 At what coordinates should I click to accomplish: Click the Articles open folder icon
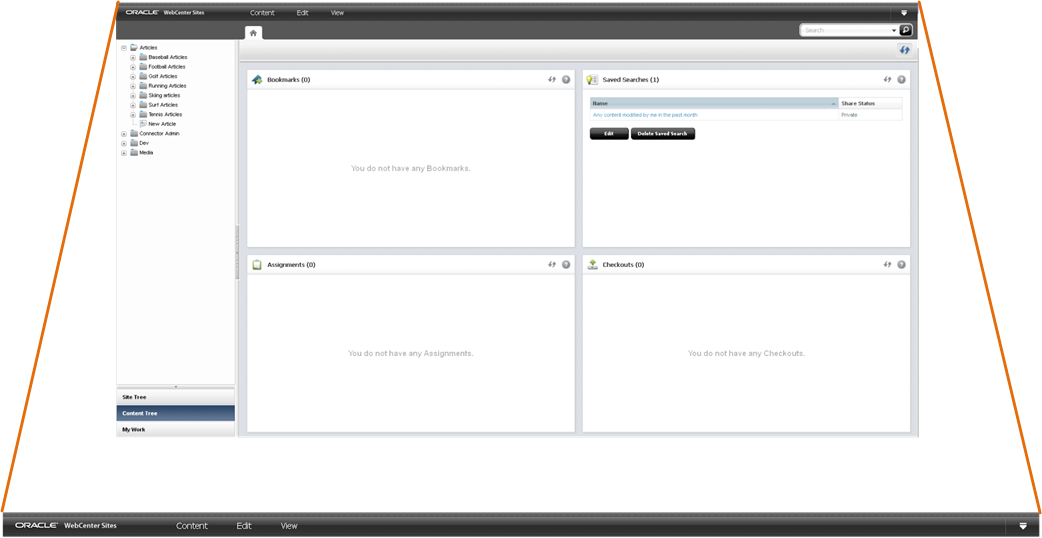(x=134, y=47)
